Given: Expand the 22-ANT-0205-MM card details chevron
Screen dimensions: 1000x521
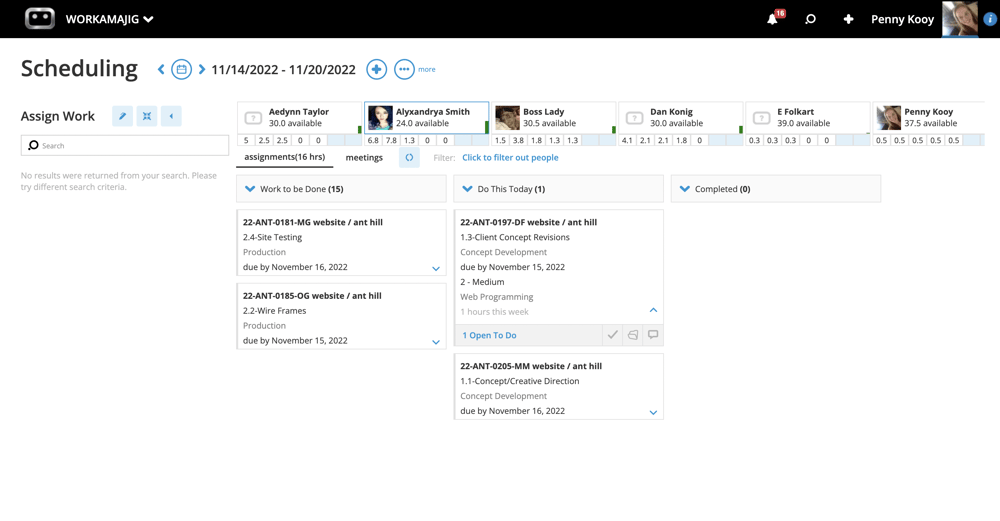Looking at the screenshot, I should [653, 413].
